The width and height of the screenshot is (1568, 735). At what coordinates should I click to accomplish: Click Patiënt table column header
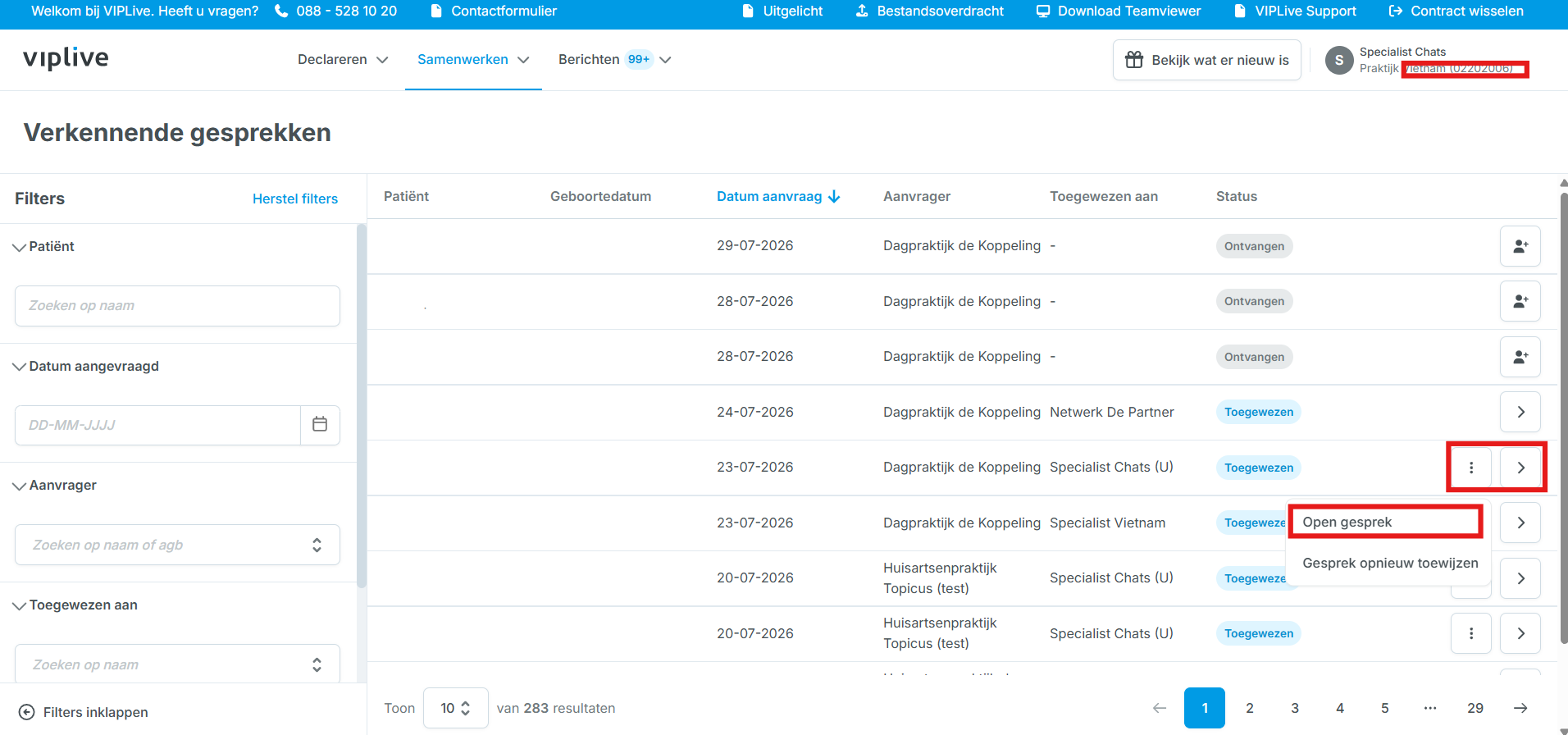tap(407, 196)
